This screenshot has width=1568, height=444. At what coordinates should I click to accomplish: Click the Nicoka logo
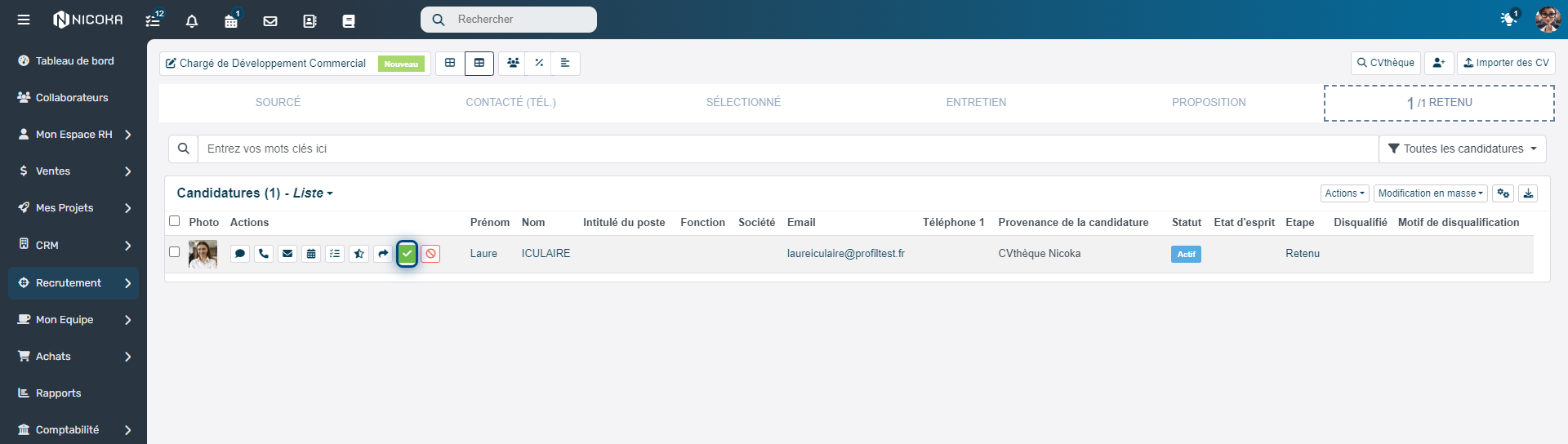point(88,20)
